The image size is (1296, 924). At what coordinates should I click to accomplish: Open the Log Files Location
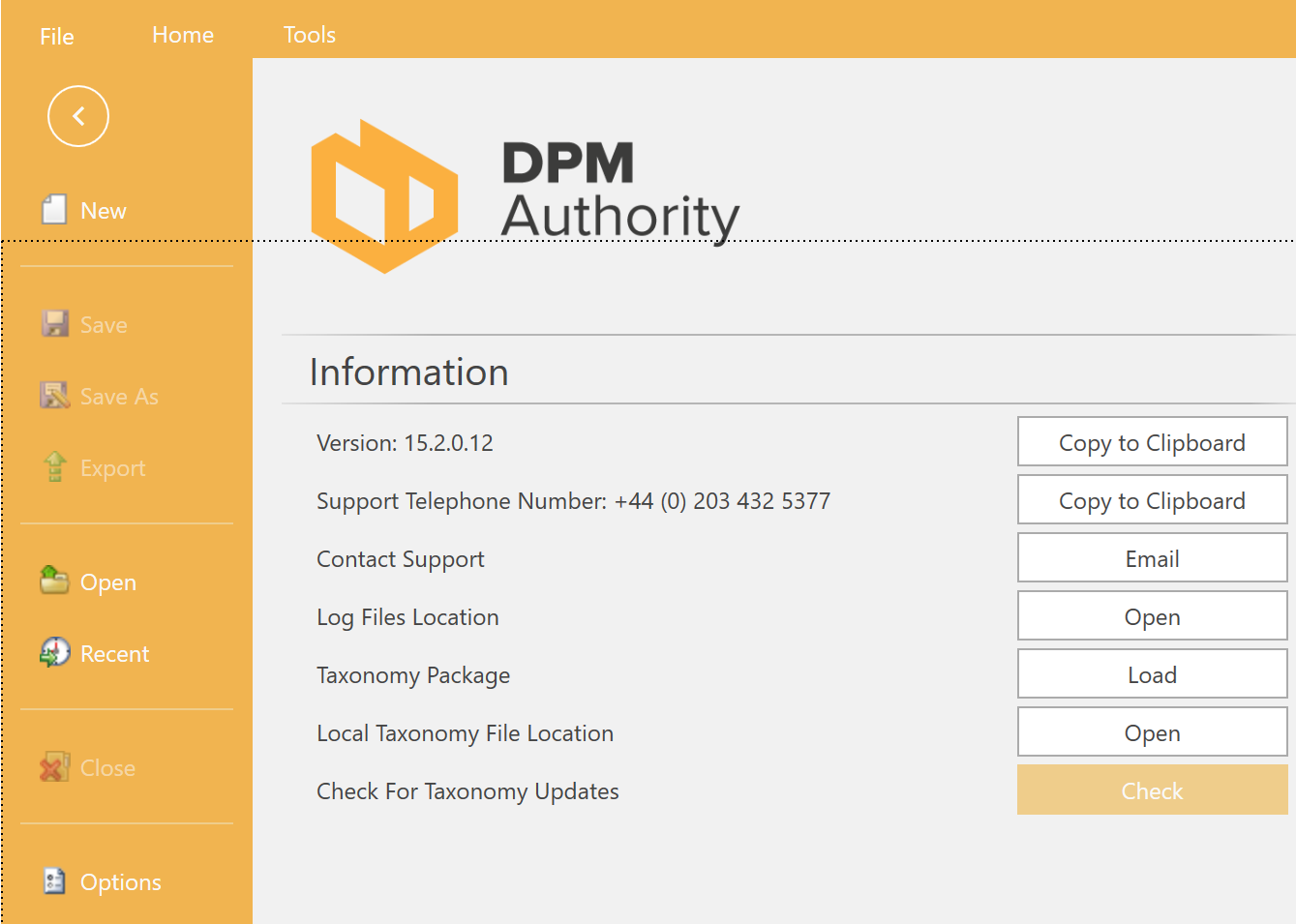coord(1152,616)
